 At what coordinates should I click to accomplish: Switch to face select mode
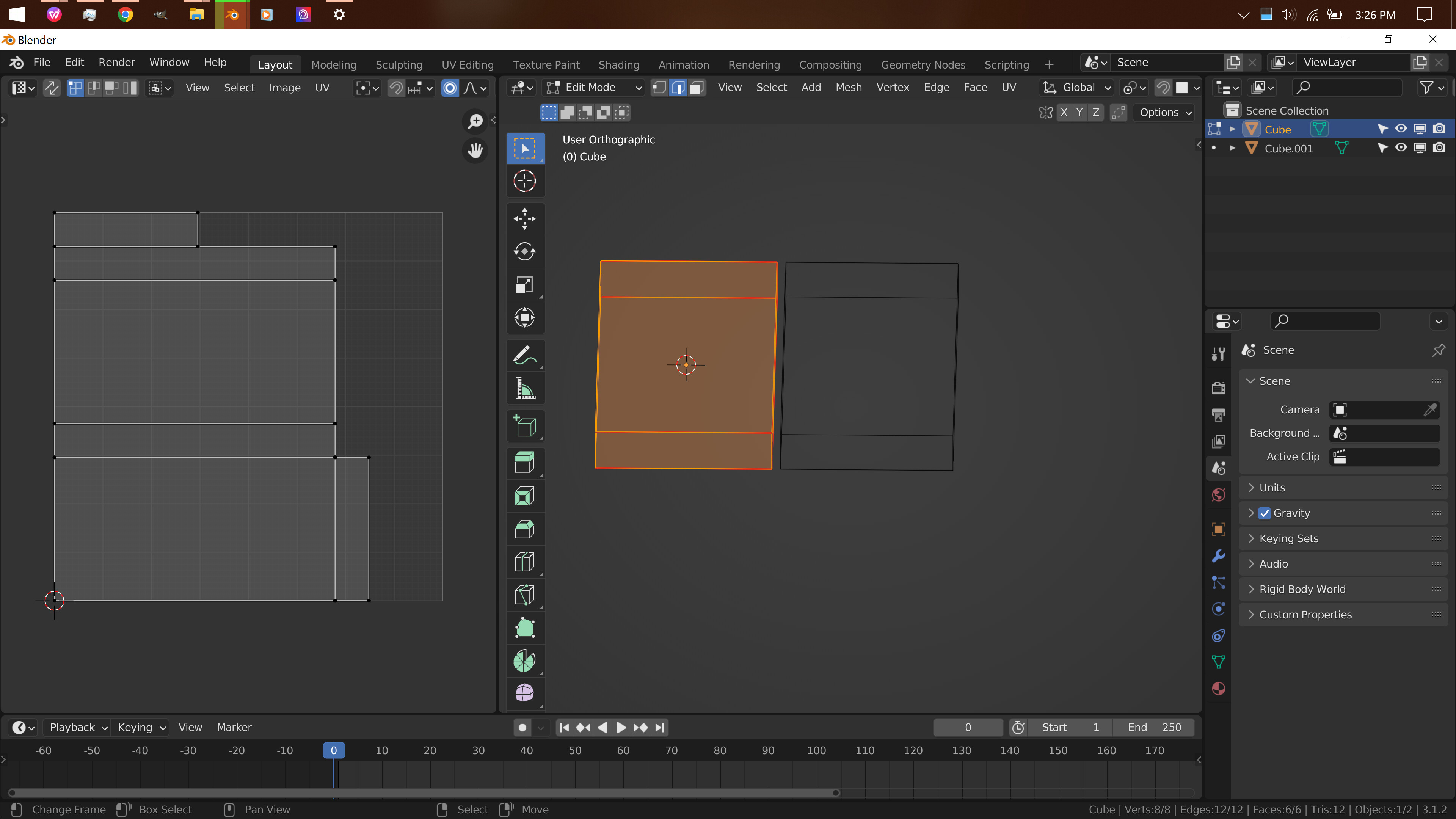(697, 88)
